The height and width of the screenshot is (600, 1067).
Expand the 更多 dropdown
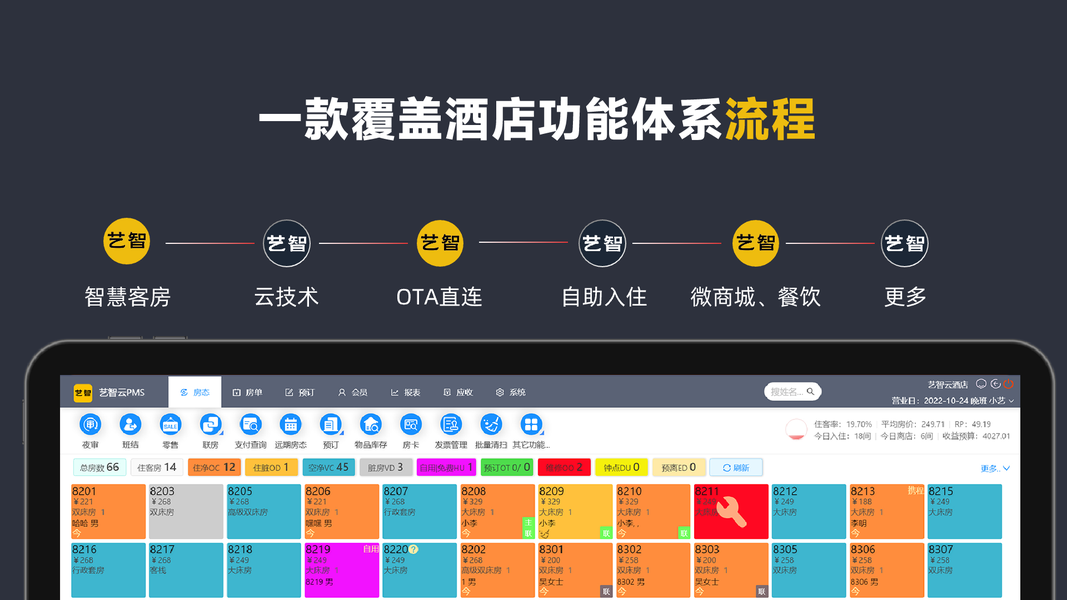point(995,468)
